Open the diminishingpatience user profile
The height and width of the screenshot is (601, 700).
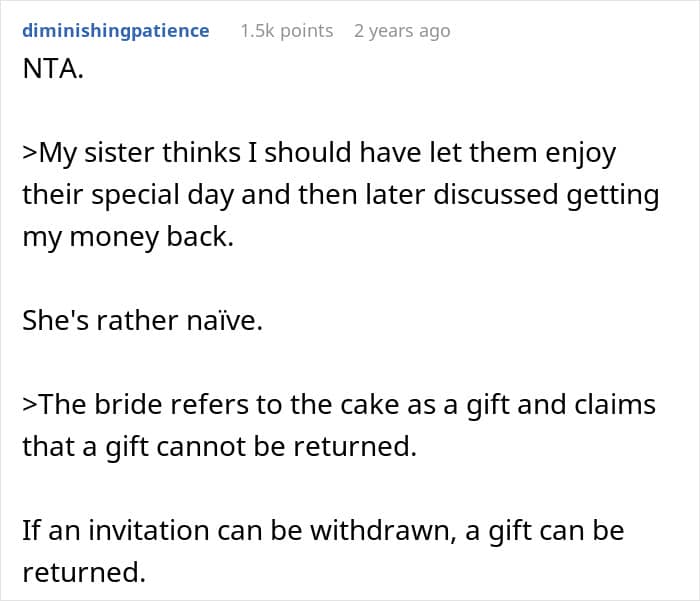pos(116,31)
